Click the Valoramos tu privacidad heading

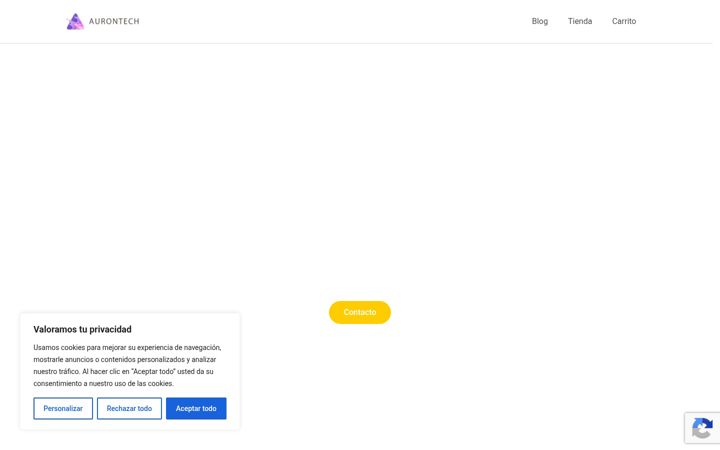point(82,329)
